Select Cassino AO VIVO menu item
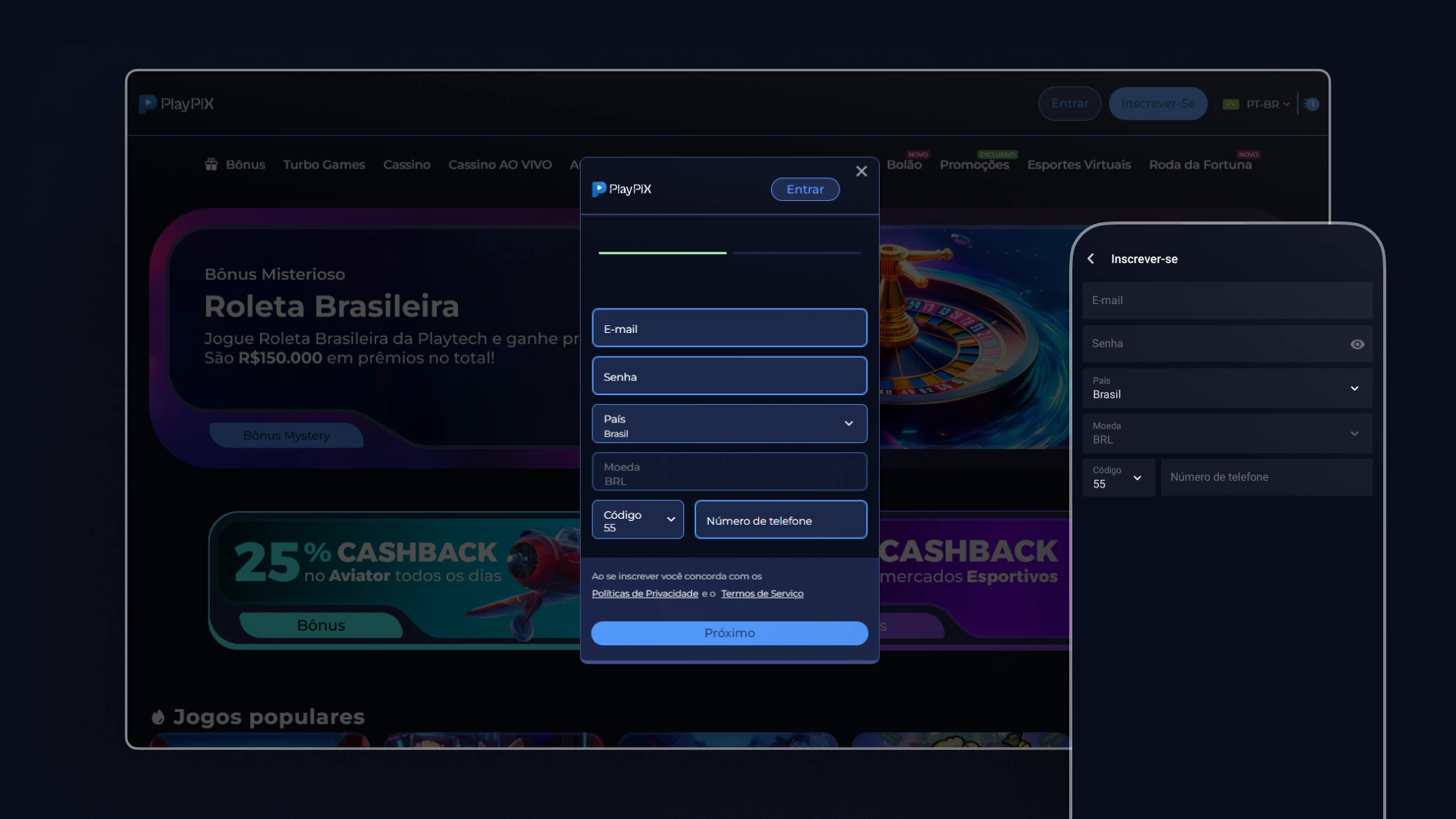Image resolution: width=1456 pixels, height=819 pixels. tap(500, 164)
